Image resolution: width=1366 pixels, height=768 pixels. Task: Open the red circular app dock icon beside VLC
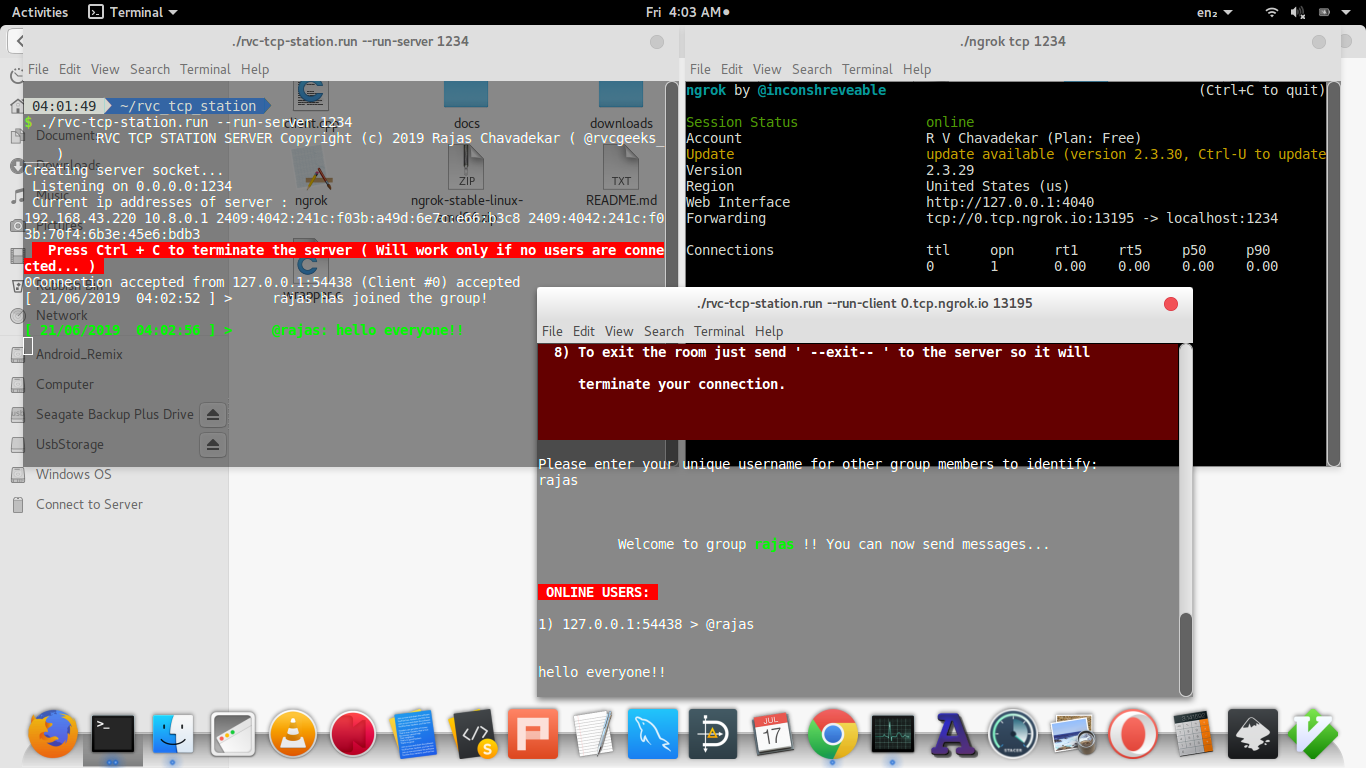352,734
